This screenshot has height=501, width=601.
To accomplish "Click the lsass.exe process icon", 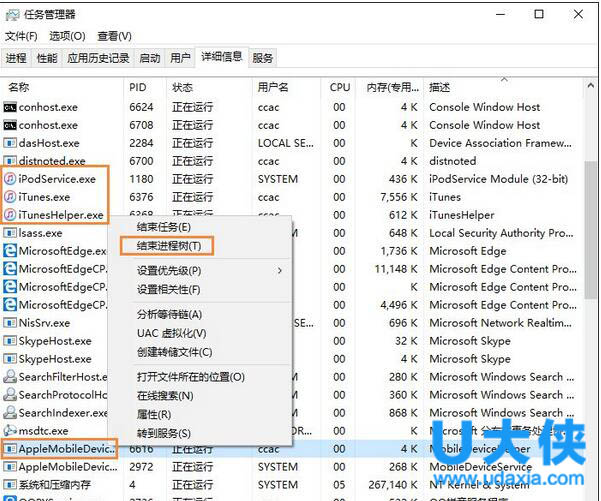I will (x=10, y=233).
